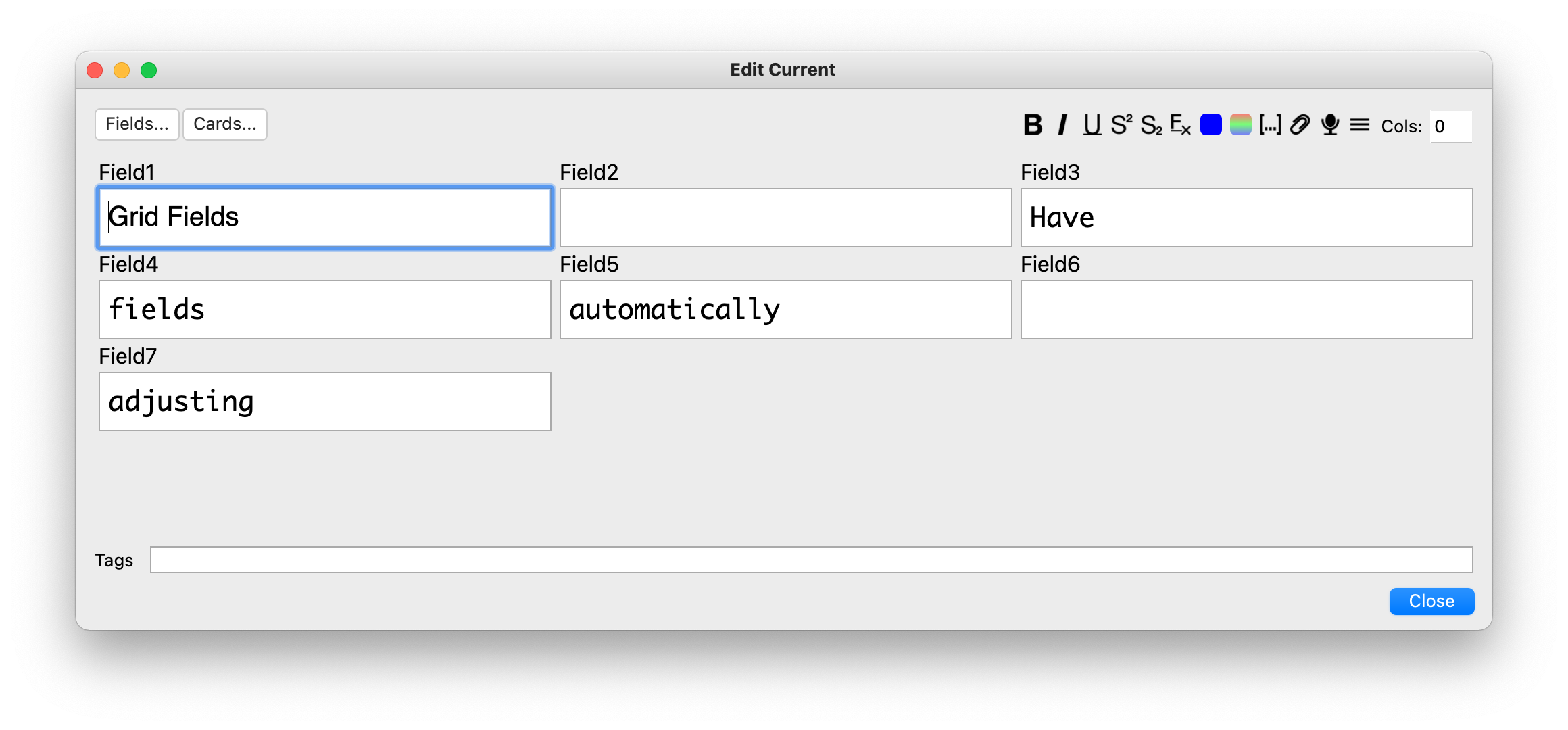Open the Cards... template editor
Image resolution: width=1568 pixels, height=730 pixels.
pos(225,124)
